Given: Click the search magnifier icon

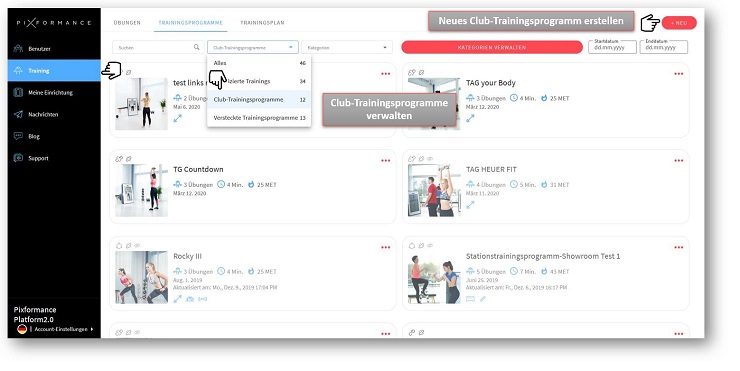Looking at the screenshot, I should pos(196,47).
